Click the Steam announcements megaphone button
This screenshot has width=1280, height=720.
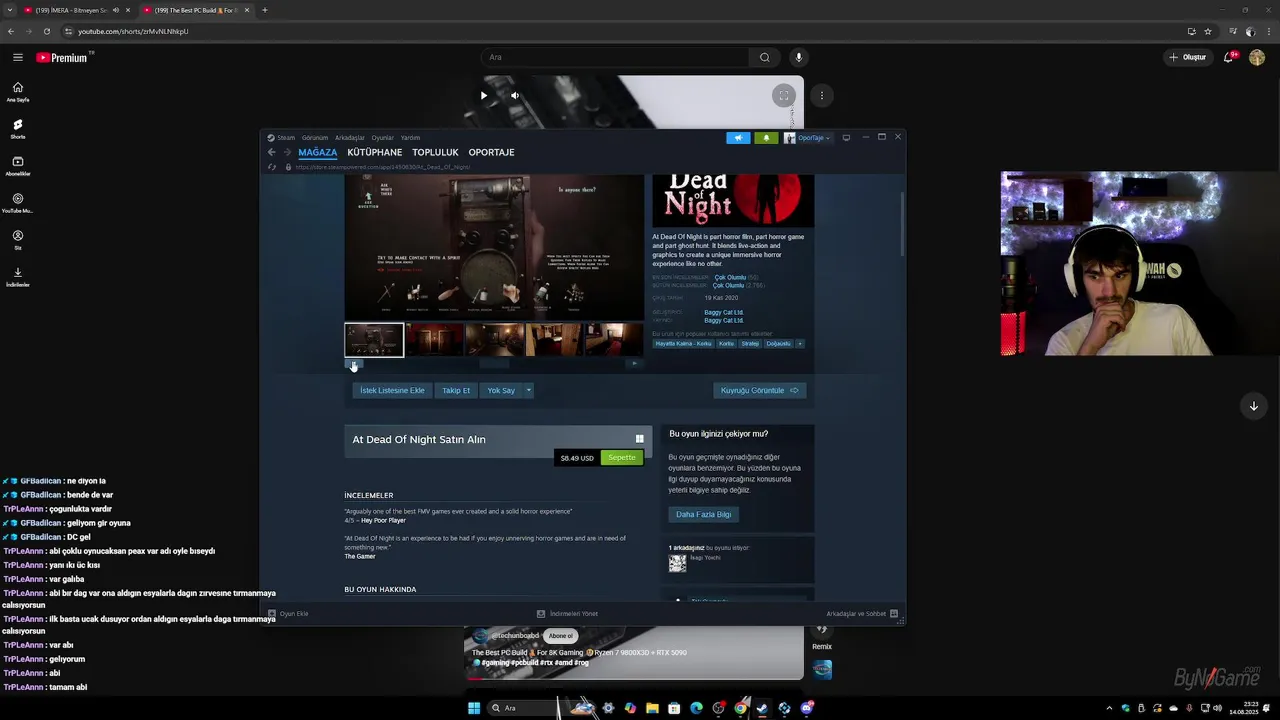738,138
